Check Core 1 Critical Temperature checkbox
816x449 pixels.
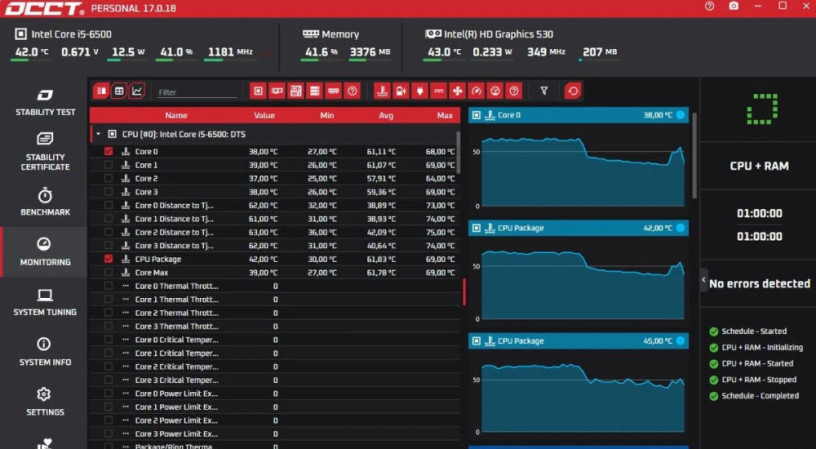tap(108, 353)
